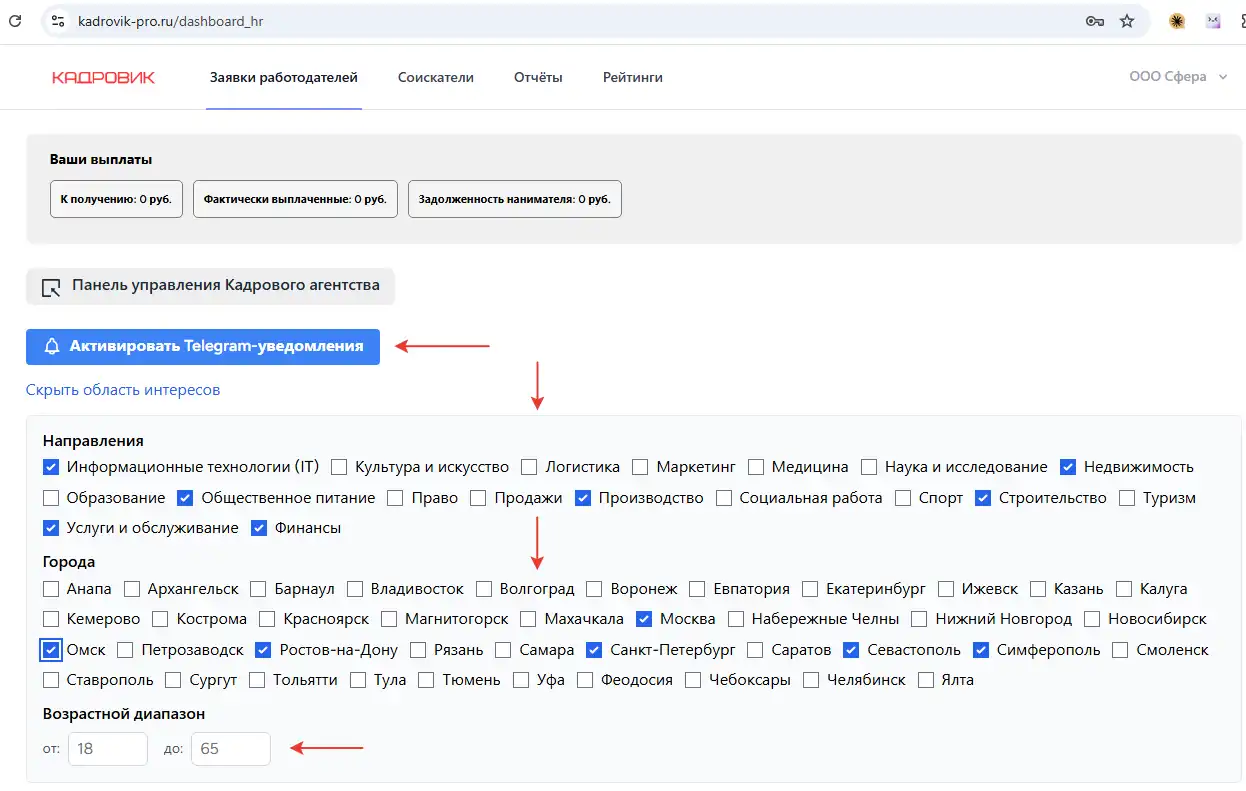Enable the Логистика direction checkbox
This screenshot has width=1246, height=791.
tap(529, 467)
